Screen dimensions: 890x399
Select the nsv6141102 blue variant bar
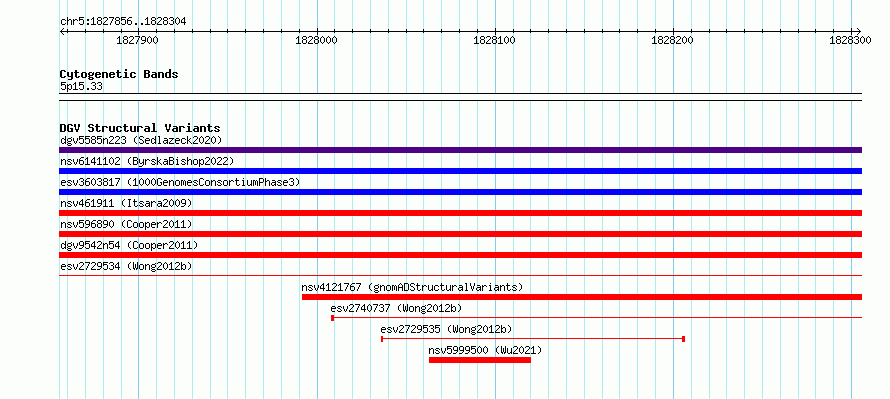click(460, 171)
